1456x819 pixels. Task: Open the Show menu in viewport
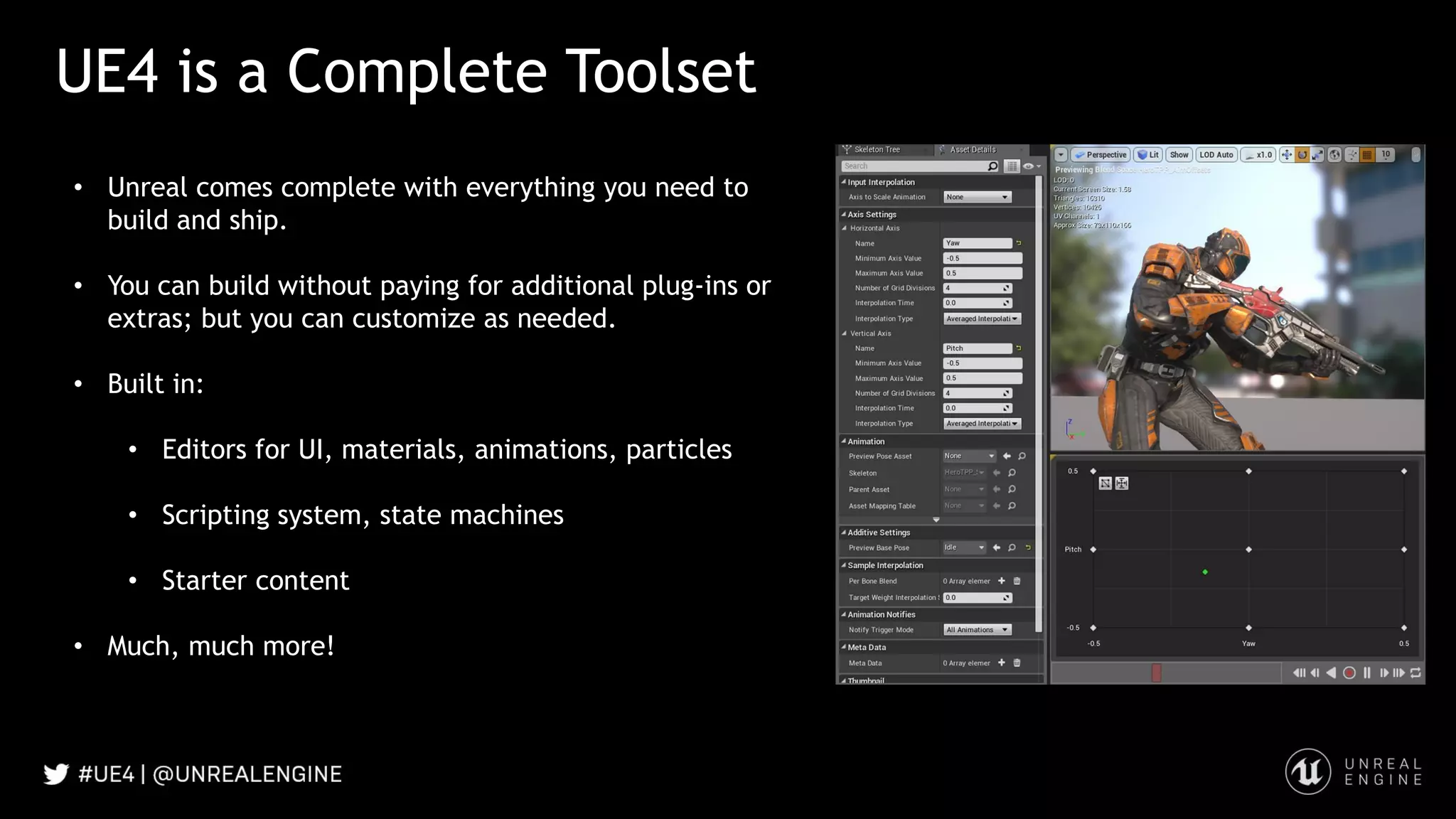click(1179, 155)
